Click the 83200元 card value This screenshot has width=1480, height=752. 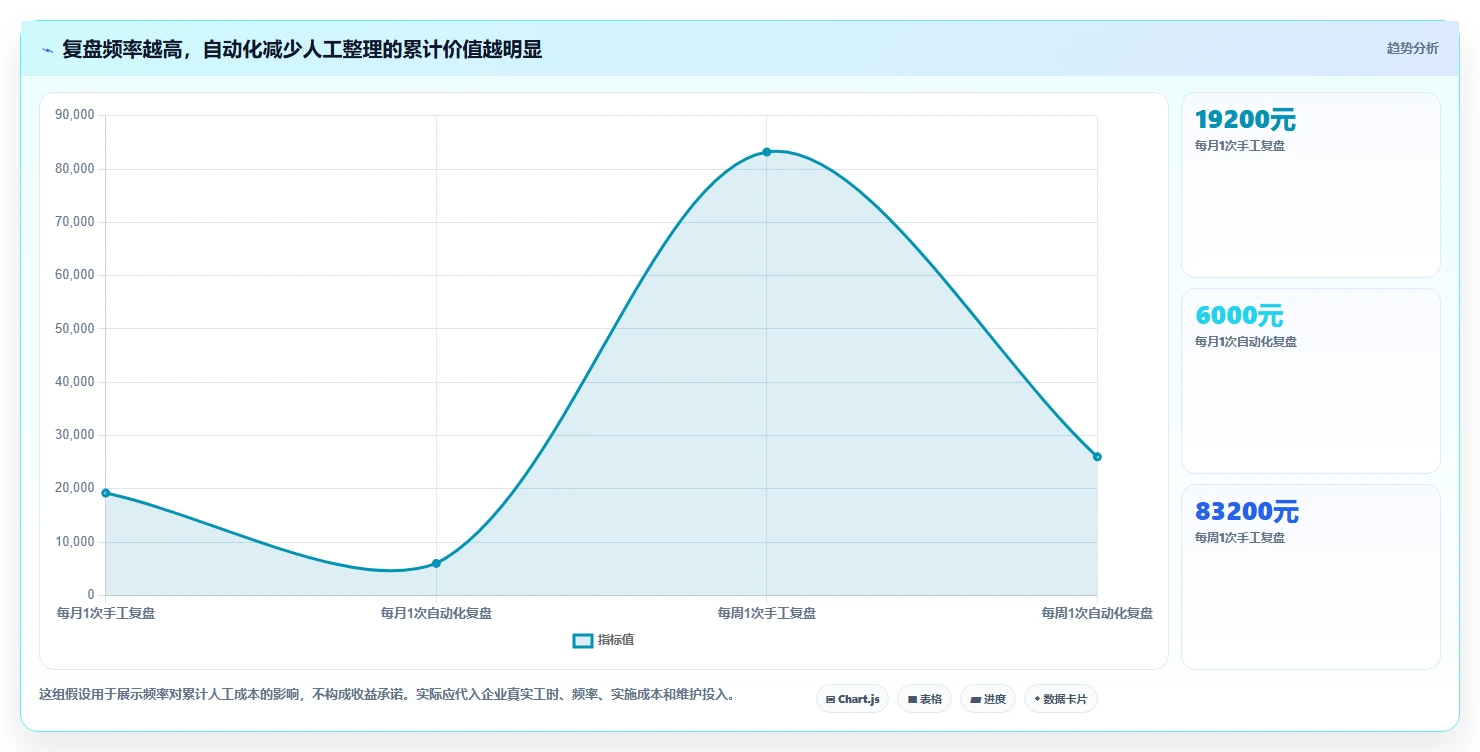pos(1246,513)
